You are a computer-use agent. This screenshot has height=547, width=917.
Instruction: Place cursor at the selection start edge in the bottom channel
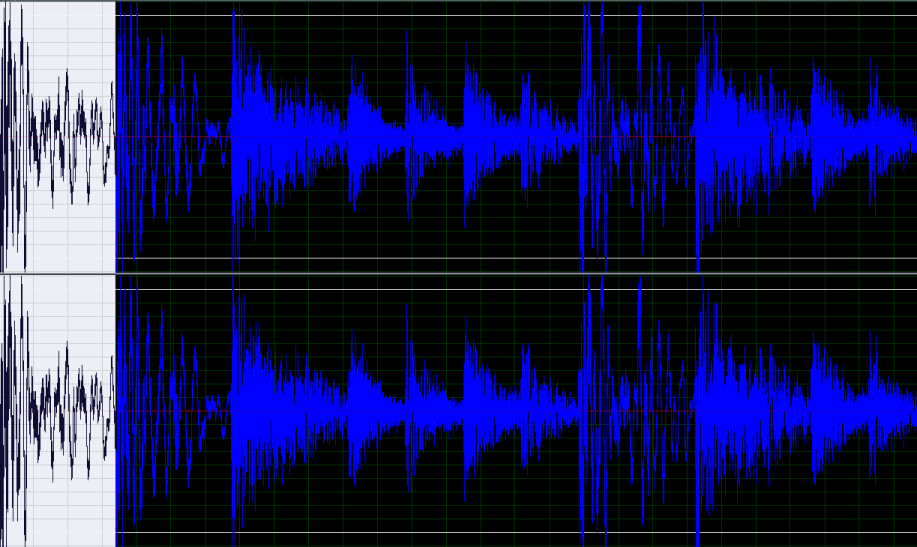116,411
